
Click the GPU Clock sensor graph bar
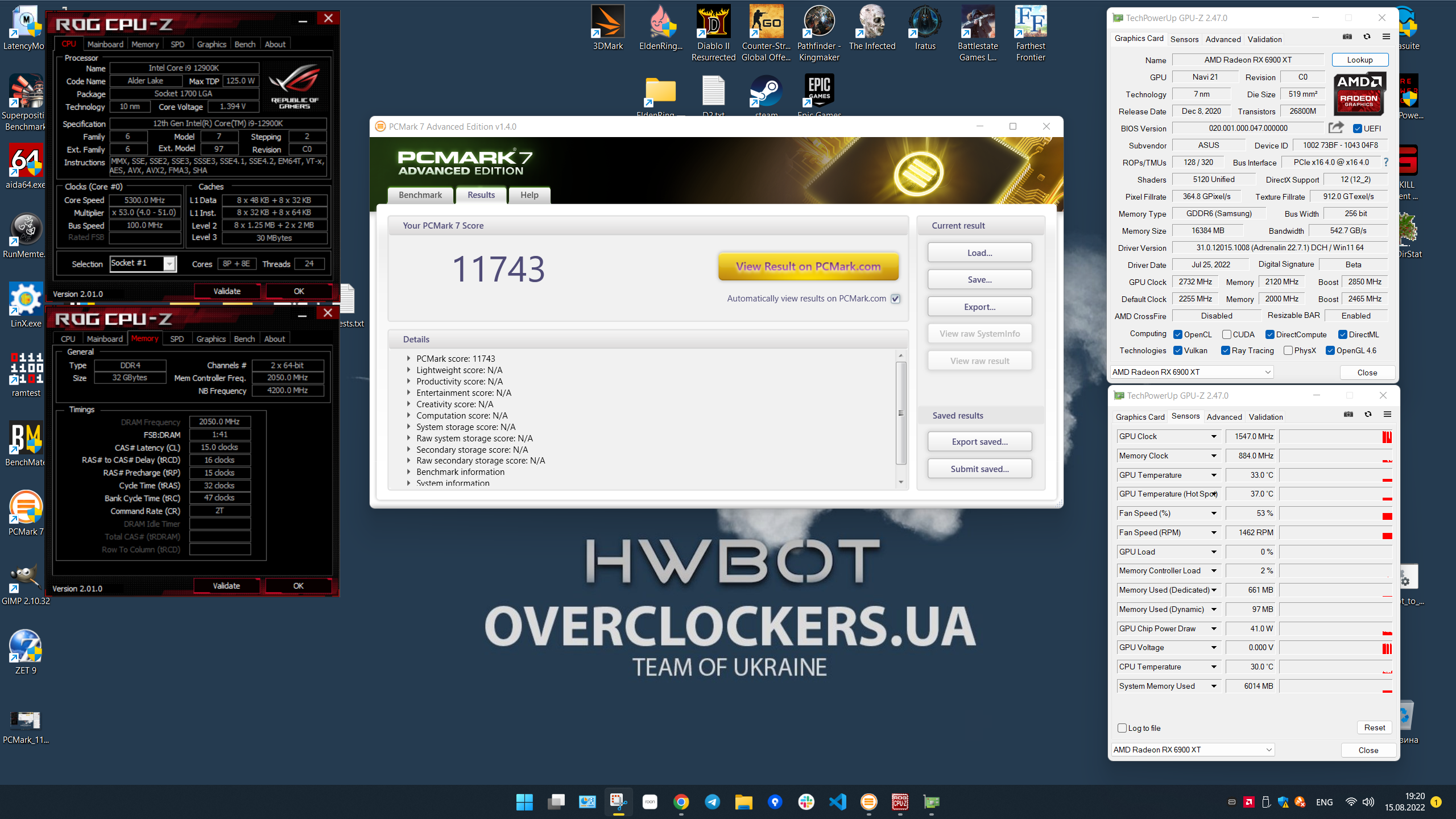pos(1335,437)
